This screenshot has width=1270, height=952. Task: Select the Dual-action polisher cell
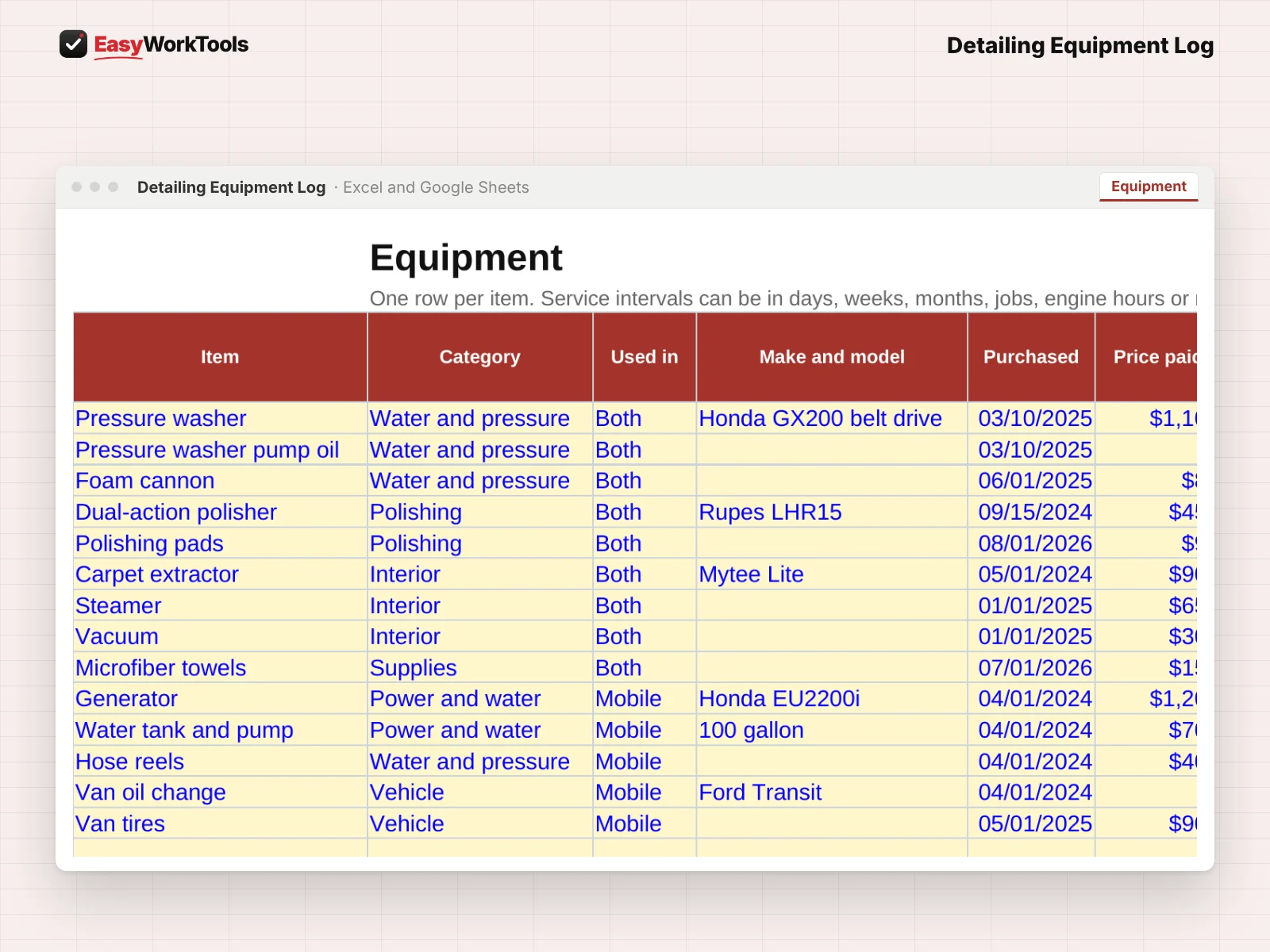coord(220,512)
